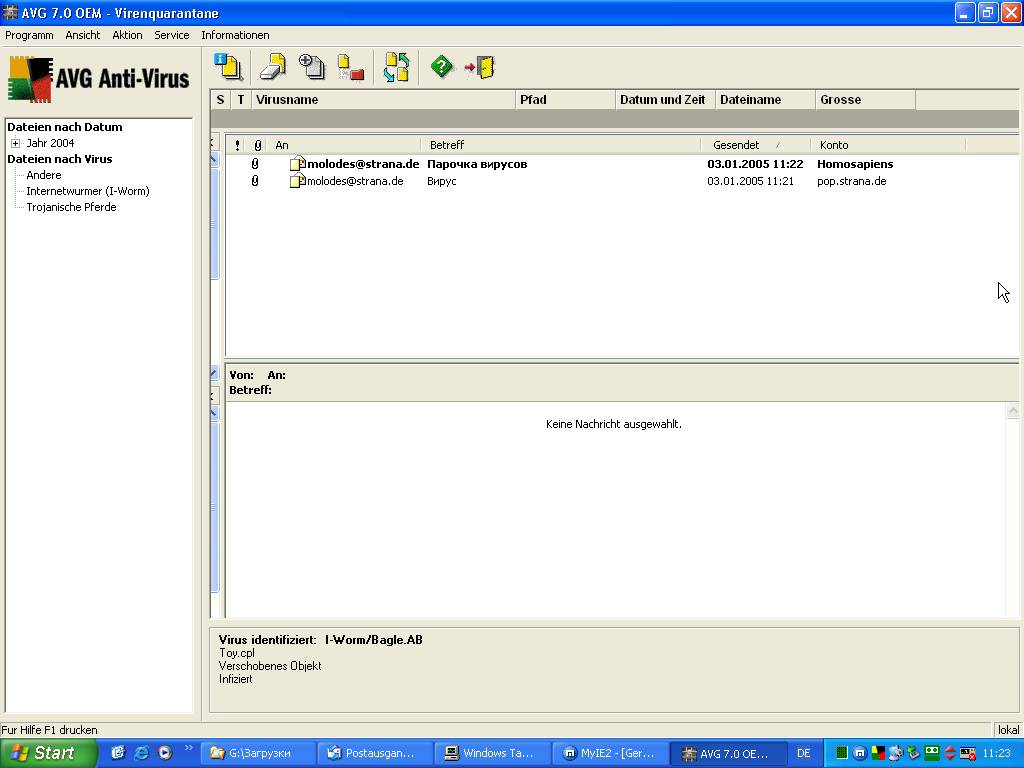Sort messages by Gesendet column
Image resolution: width=1024 pixels, height=768 pixels.
755,145
